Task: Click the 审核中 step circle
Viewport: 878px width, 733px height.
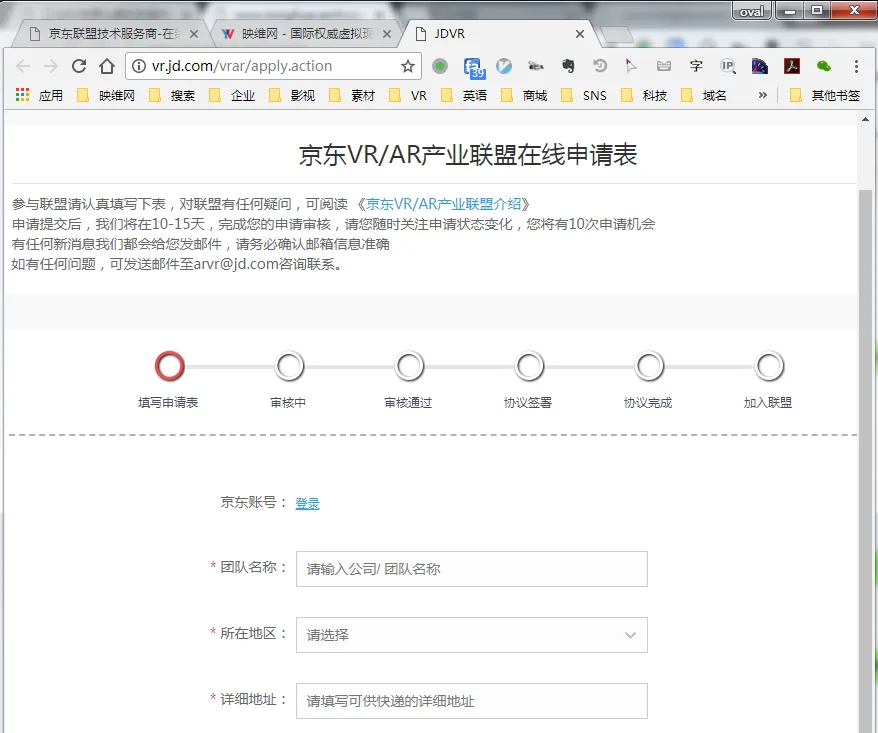Action: (x=289, y=366)
